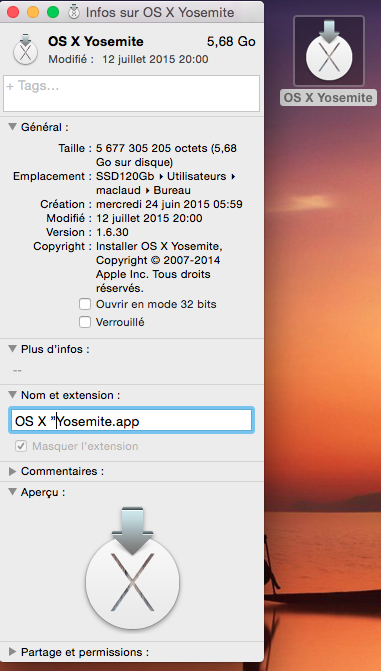This screenshot has width=381, height=671.
Task: Click the bold OS X Yosemite header name
Action: (x=96, y=42)
